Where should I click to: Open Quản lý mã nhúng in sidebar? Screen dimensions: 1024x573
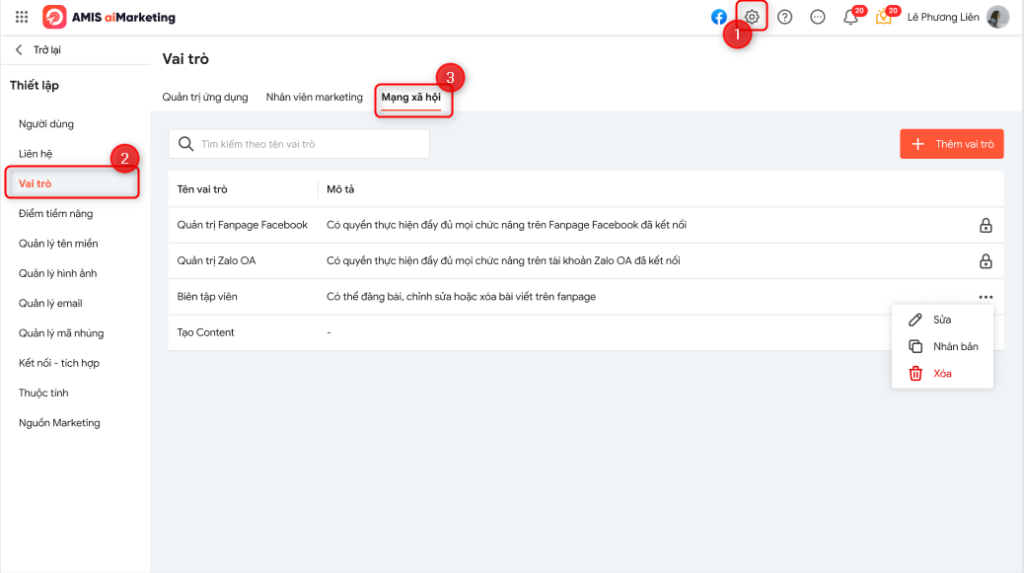[61, 333]
